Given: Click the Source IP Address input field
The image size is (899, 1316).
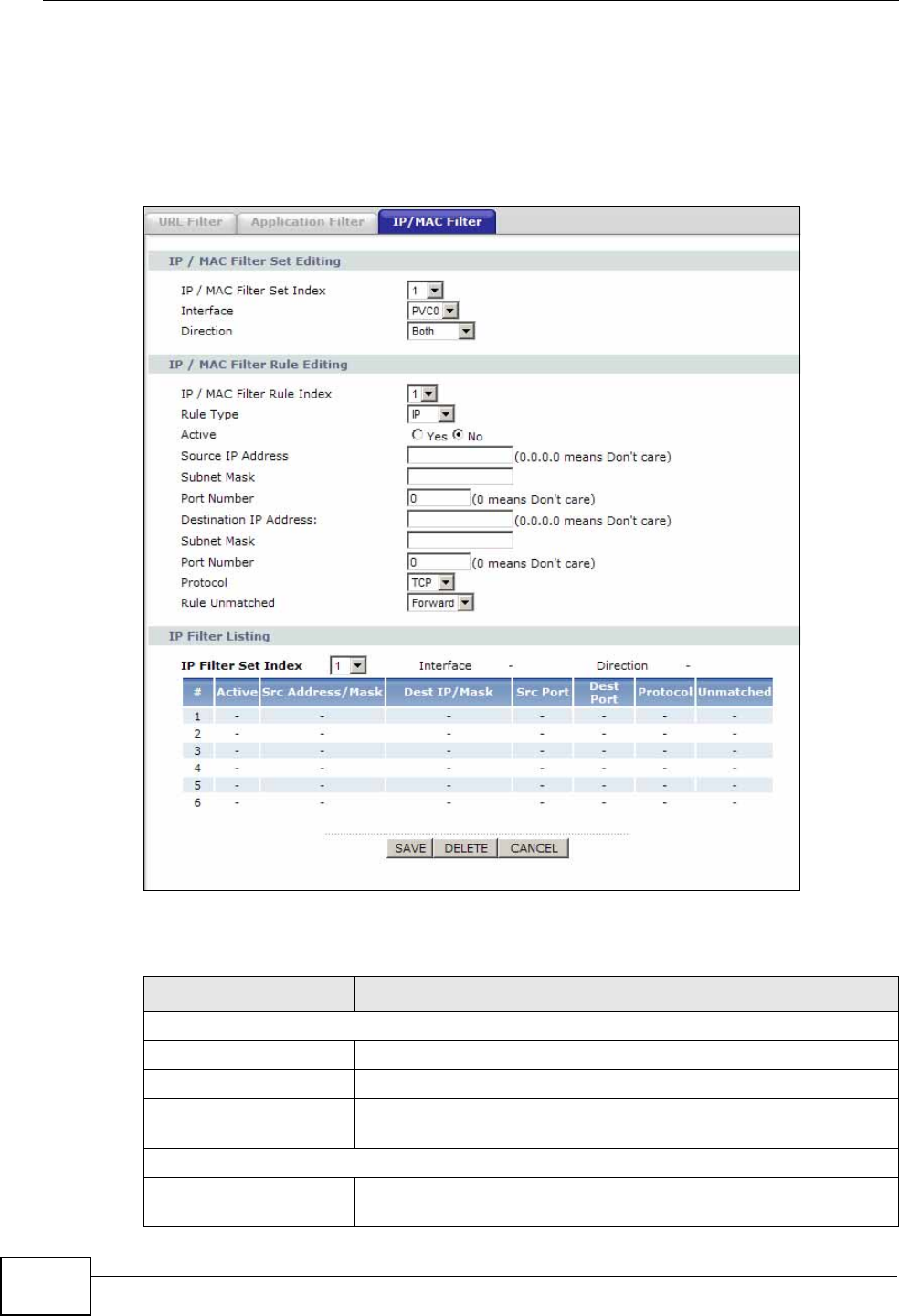Looking at the screenshot, I should 460,455.
